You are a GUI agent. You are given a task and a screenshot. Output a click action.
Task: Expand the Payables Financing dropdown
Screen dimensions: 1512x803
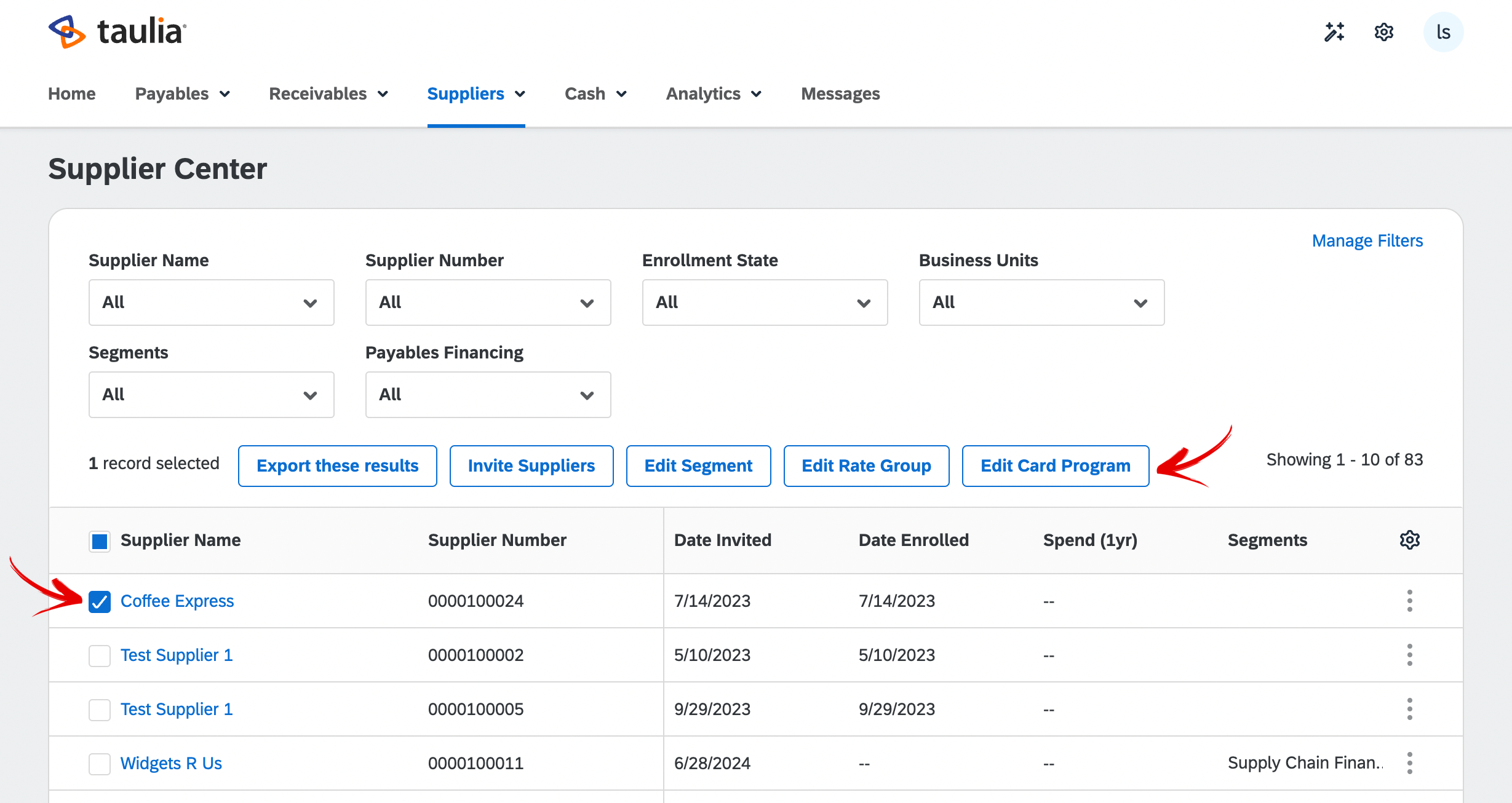[488, 395]
